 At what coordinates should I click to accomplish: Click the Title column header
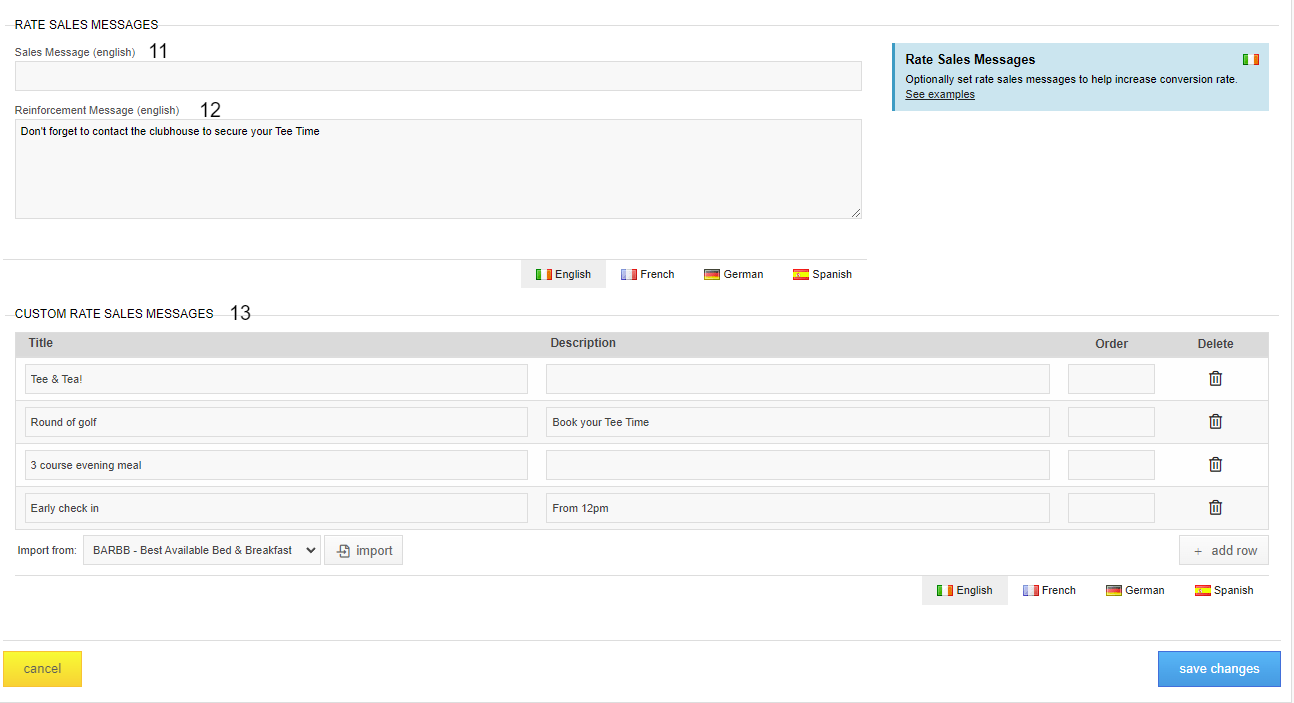pos(41,343)
